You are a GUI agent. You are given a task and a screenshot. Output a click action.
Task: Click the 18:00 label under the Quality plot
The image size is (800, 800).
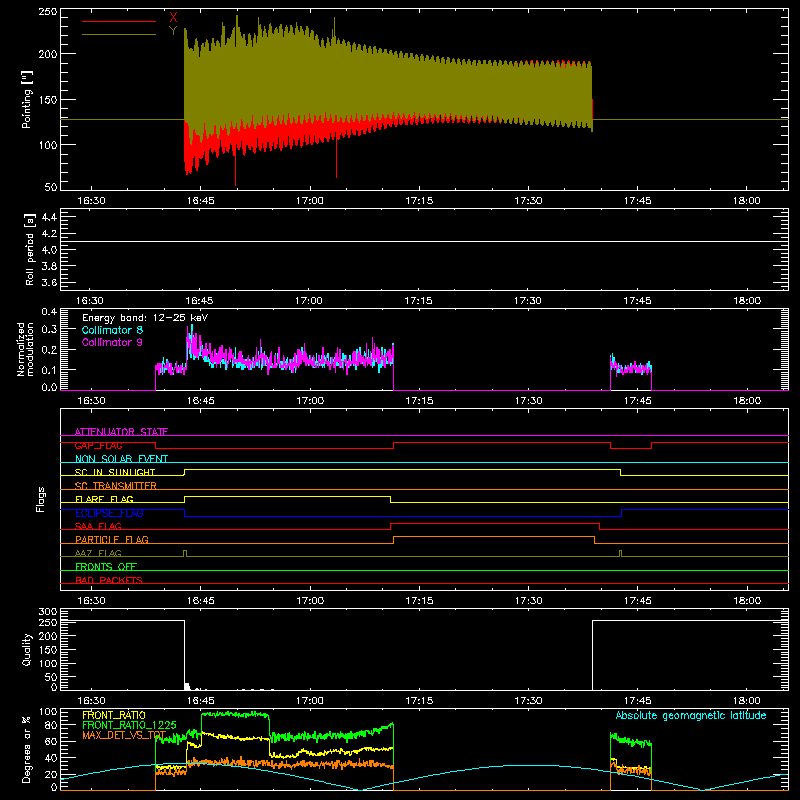747,701
